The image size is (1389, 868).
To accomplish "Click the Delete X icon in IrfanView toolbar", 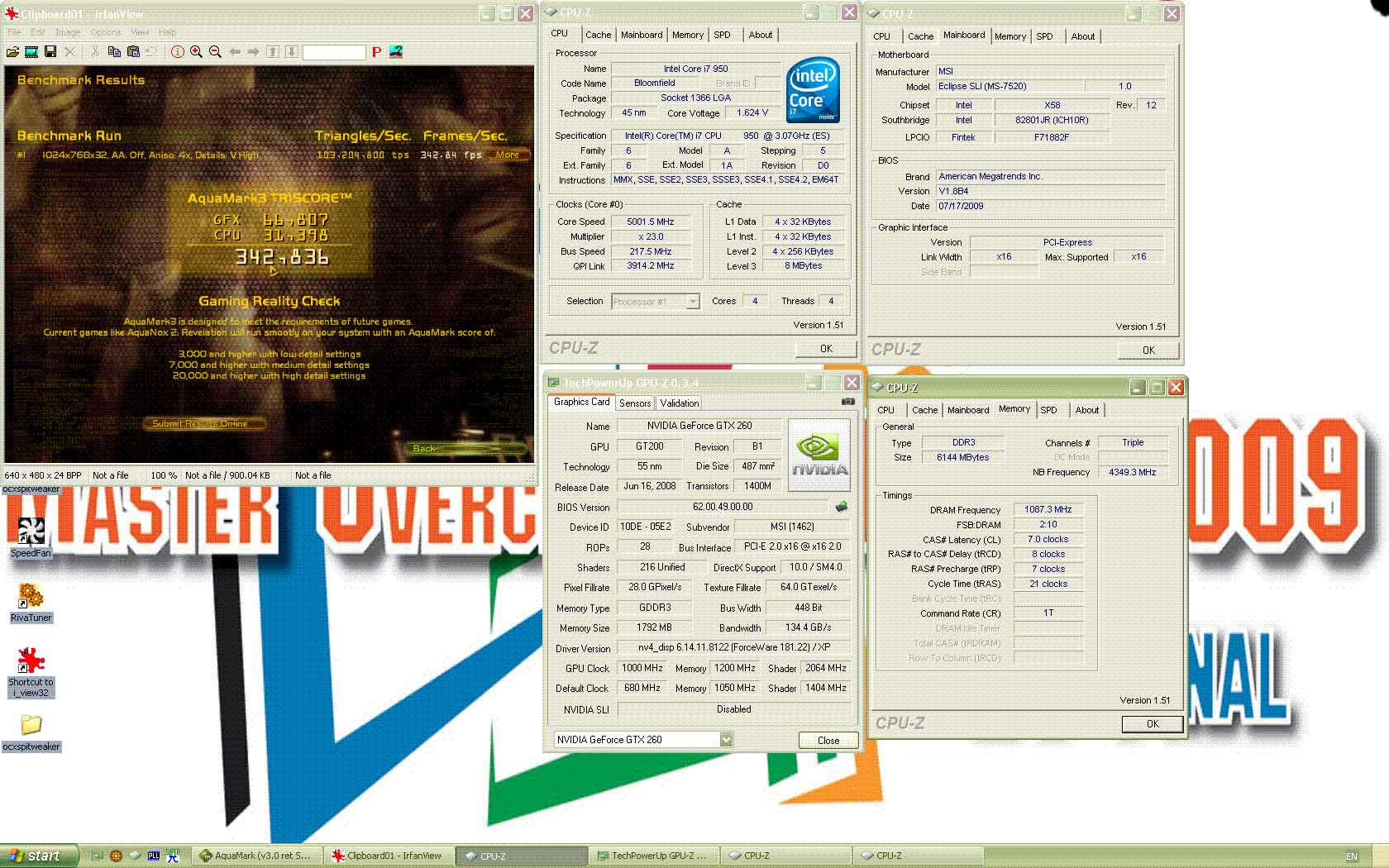I will 70,51.
